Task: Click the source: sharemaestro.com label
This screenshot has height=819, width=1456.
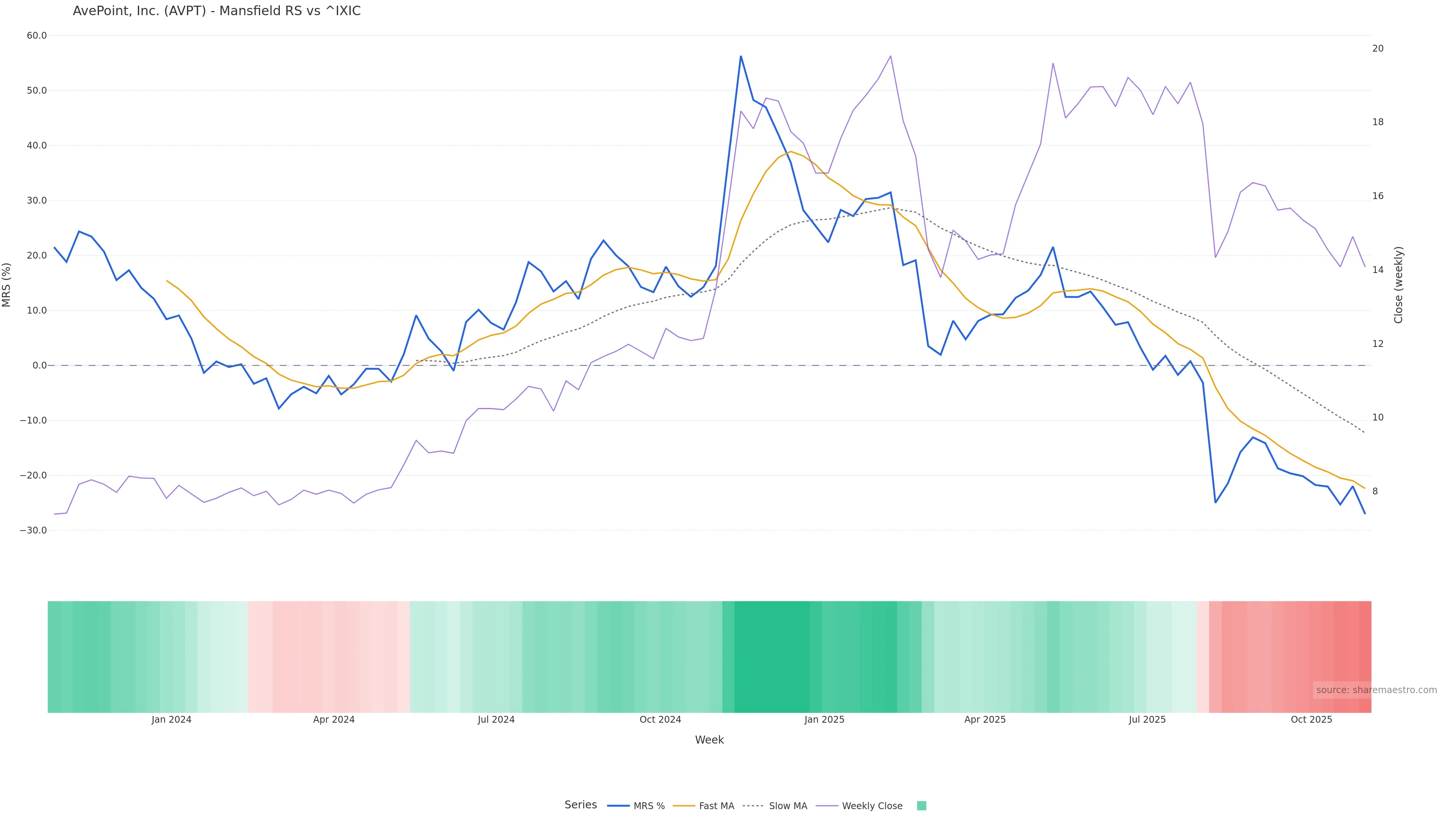Action: click(1376, 690)
